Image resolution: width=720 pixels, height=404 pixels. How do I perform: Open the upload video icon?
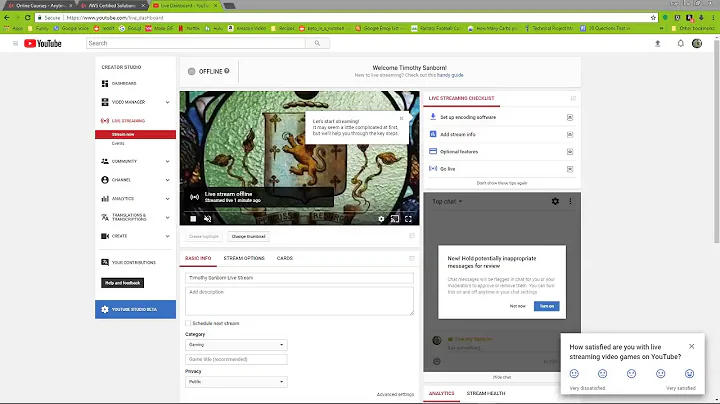658,43
